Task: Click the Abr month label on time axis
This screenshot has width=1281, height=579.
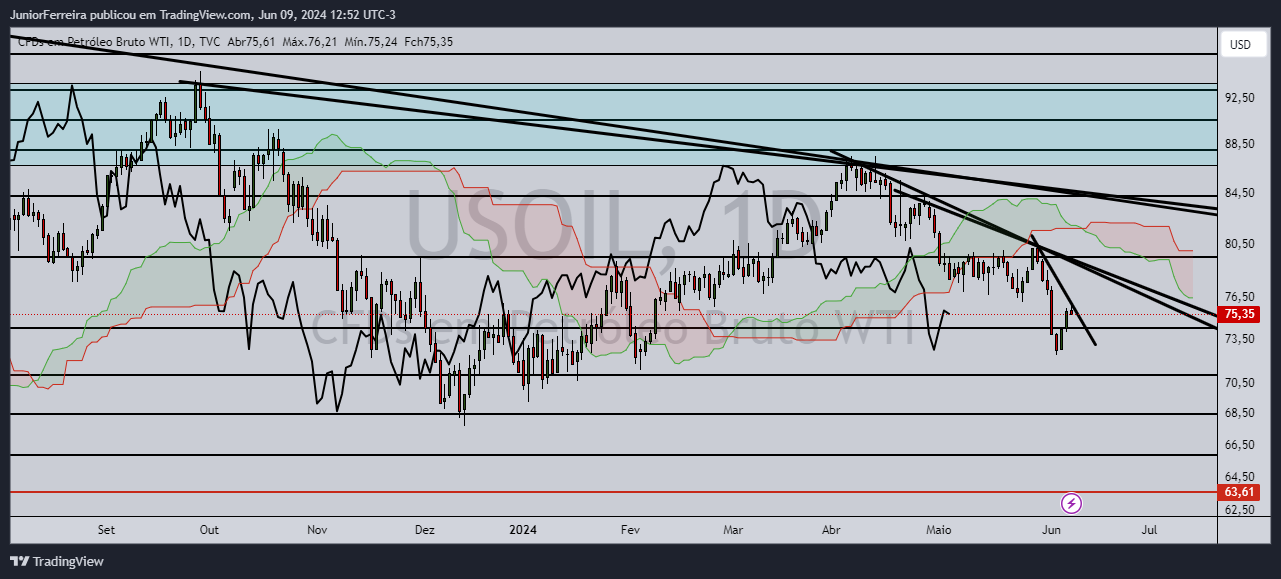Action: (830, 530)
